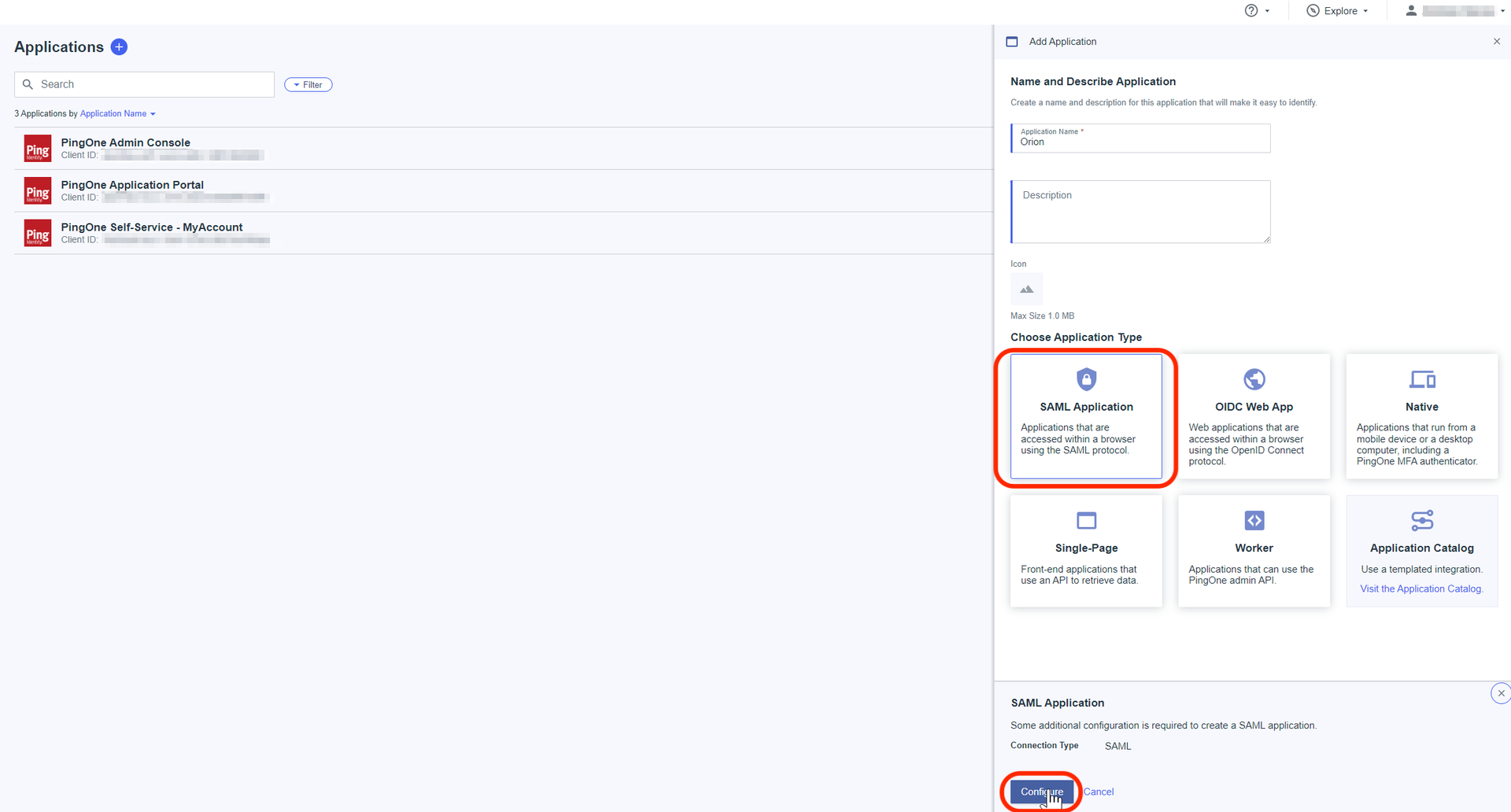1511x812 pixels.
Task: Expand the Explore dropdown menu
Action: click(1339, 11)
